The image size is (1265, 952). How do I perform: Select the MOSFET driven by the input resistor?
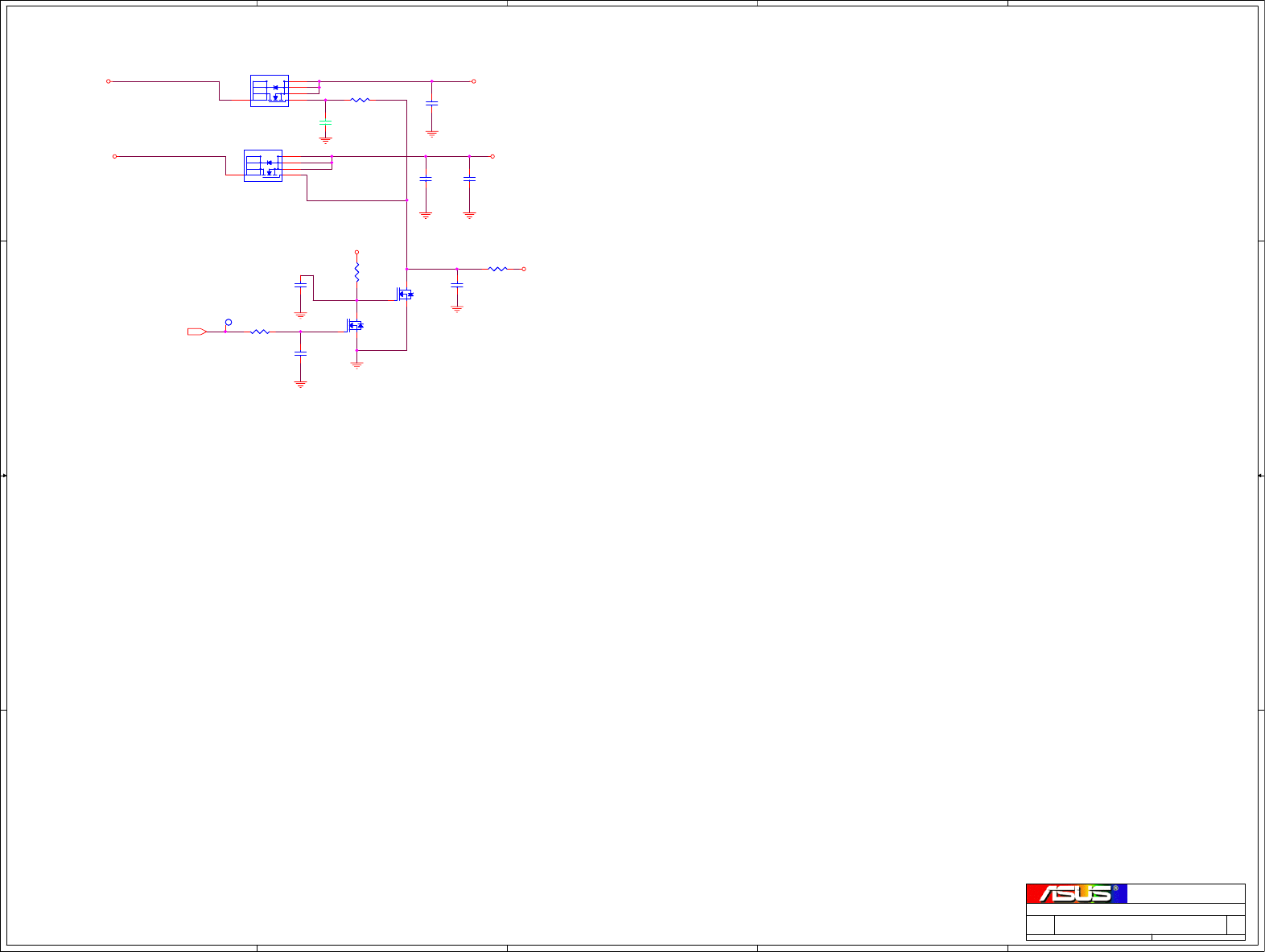355,325
